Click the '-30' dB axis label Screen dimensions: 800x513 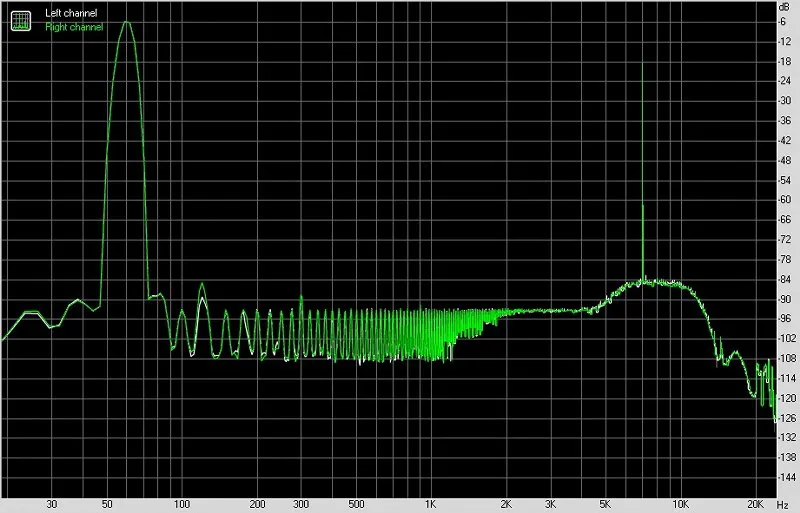(785, 101)
